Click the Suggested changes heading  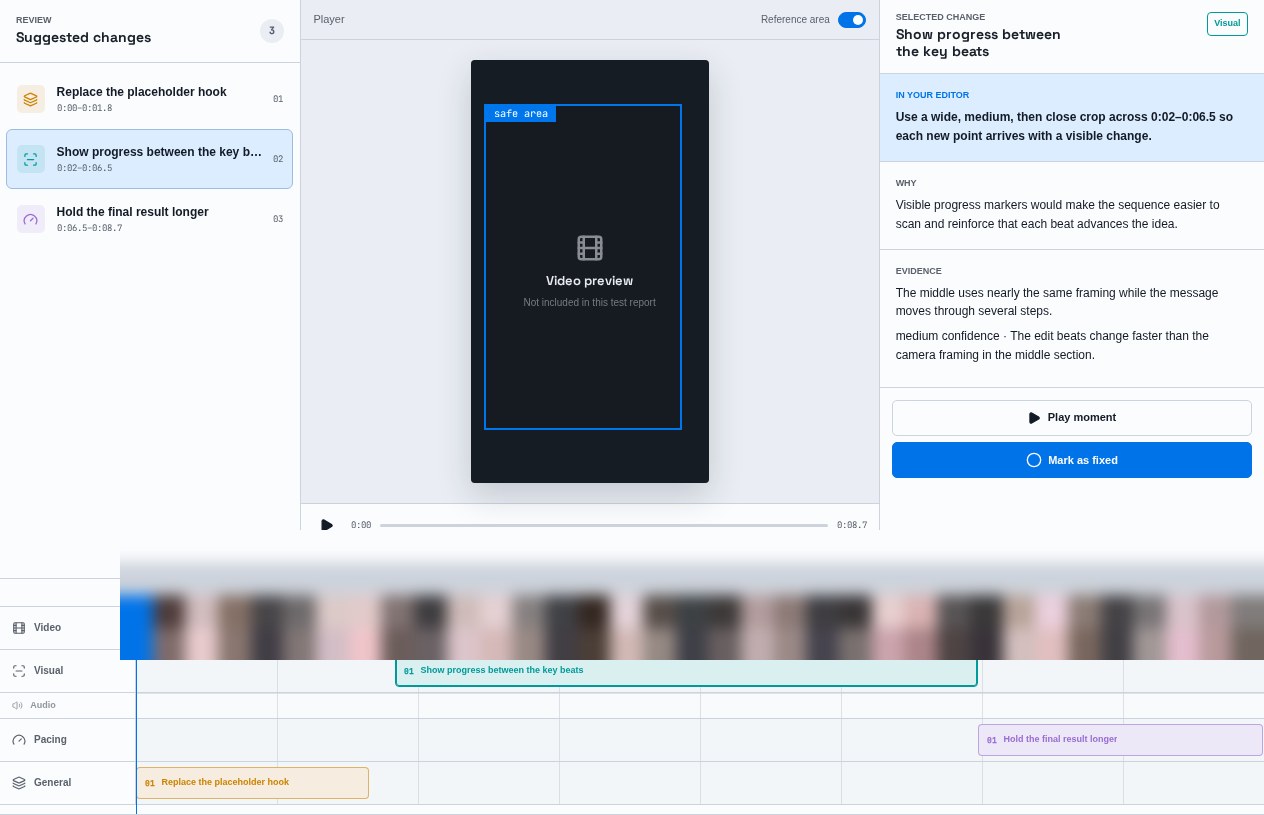[x=84, y=38]
